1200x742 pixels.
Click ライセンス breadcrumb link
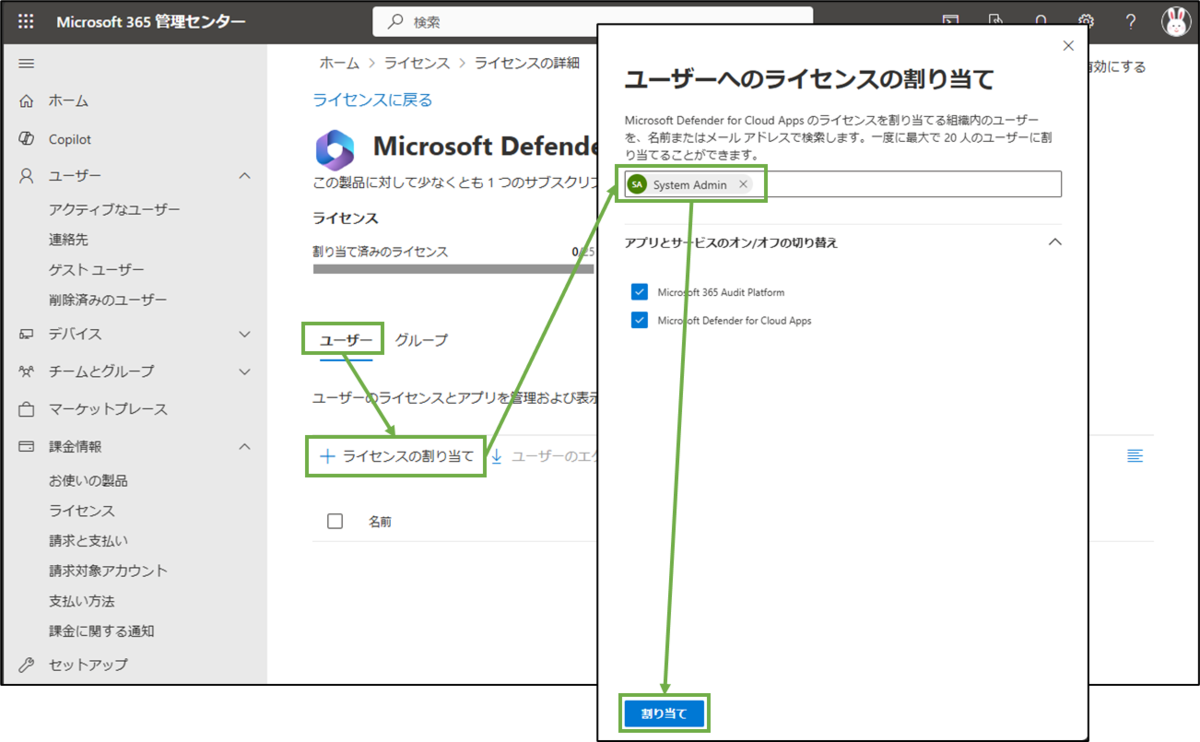[417, 63]
